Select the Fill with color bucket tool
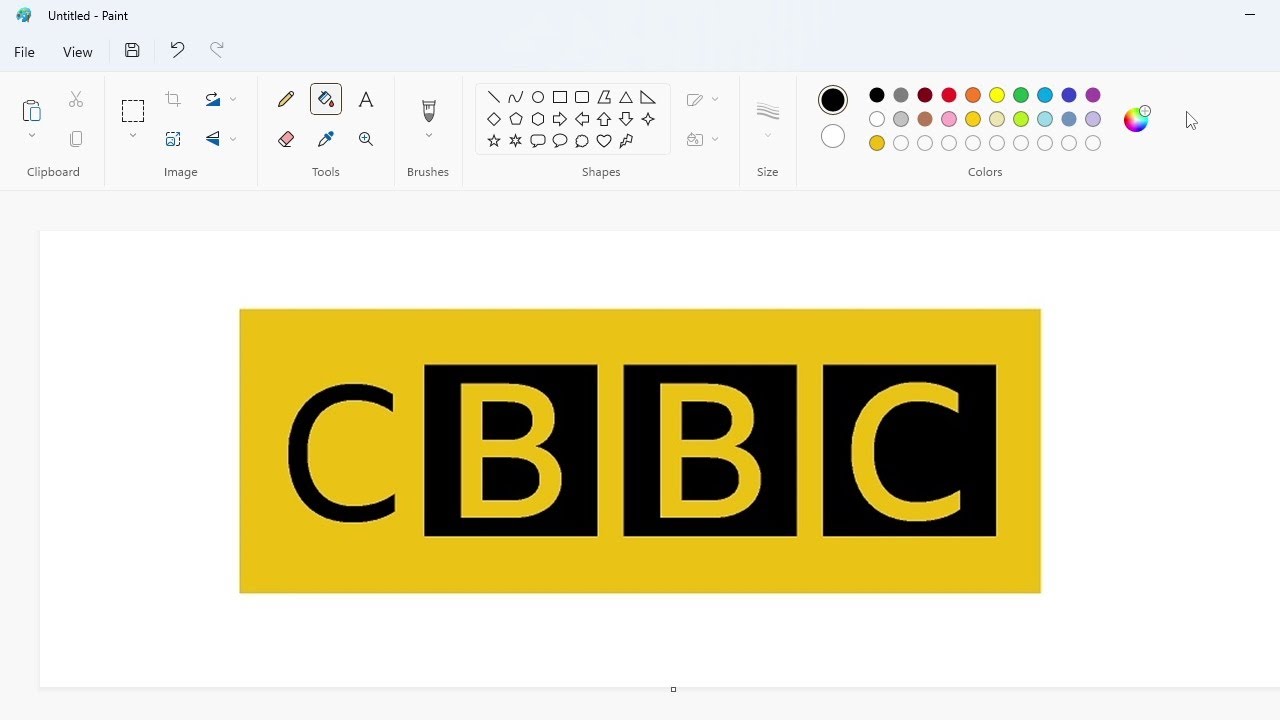This screenshot has width=1280, height=720. (326, 99)
